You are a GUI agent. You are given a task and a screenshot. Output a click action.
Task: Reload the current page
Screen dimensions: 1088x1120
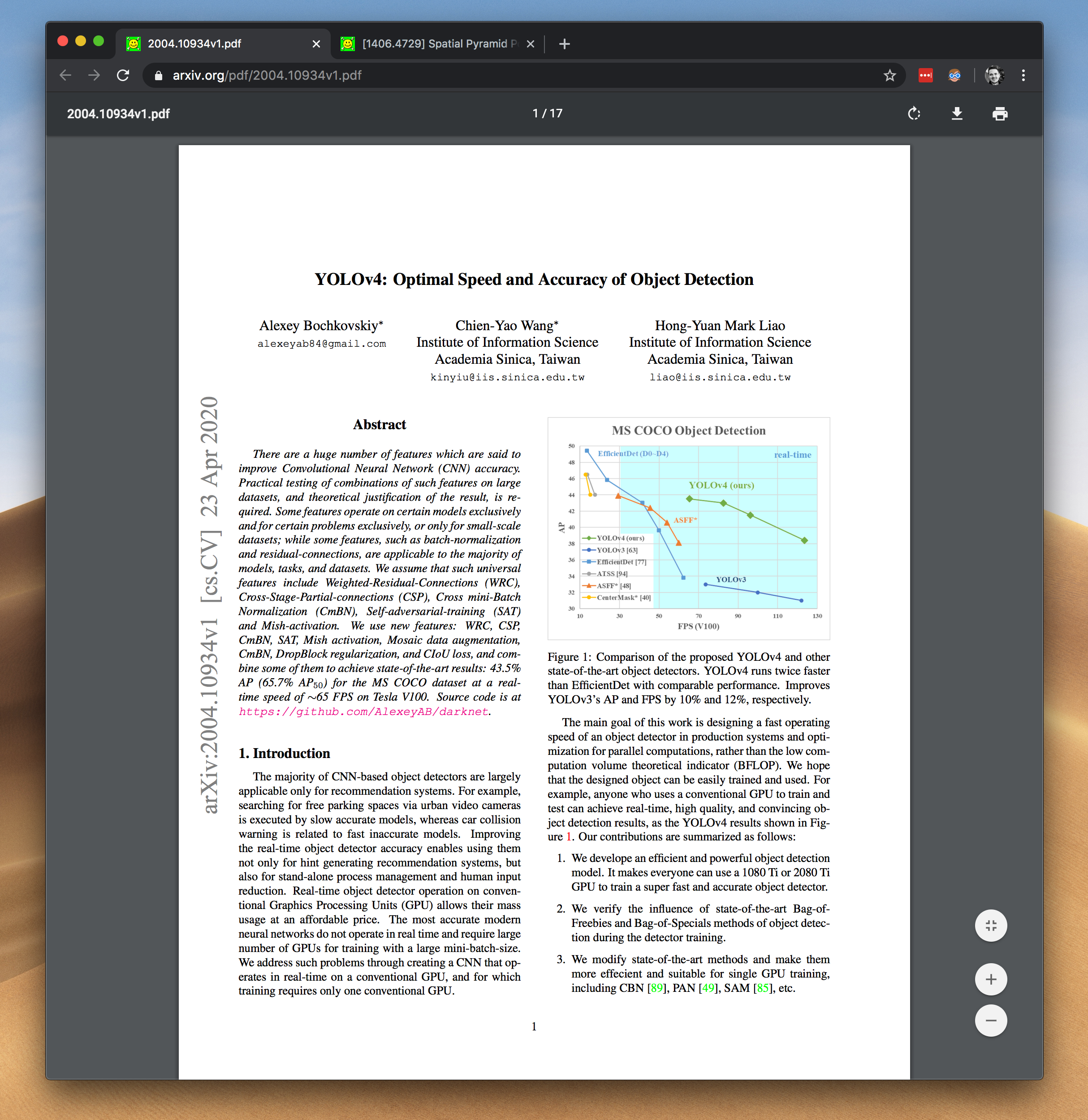[123, 75]
